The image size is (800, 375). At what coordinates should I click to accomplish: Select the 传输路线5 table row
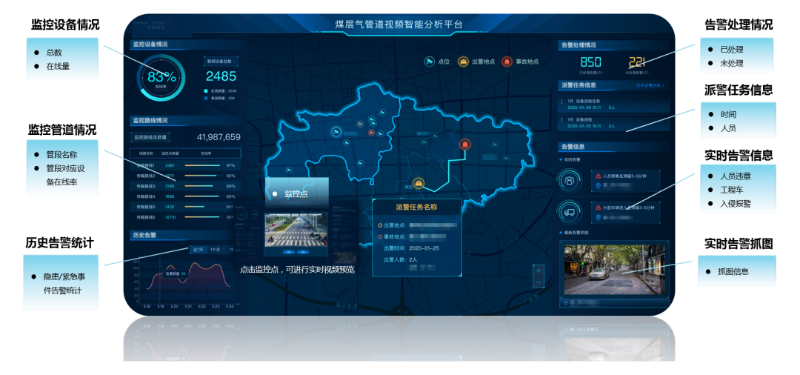(186, 206)
